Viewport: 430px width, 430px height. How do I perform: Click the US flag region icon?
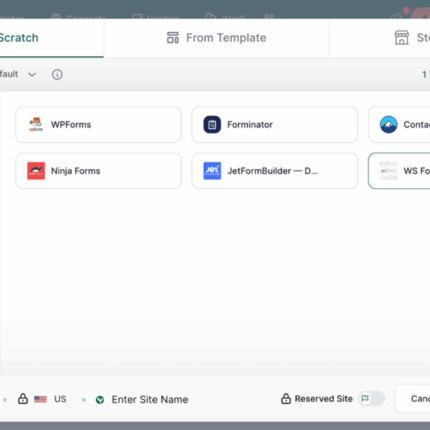point(40,399)
